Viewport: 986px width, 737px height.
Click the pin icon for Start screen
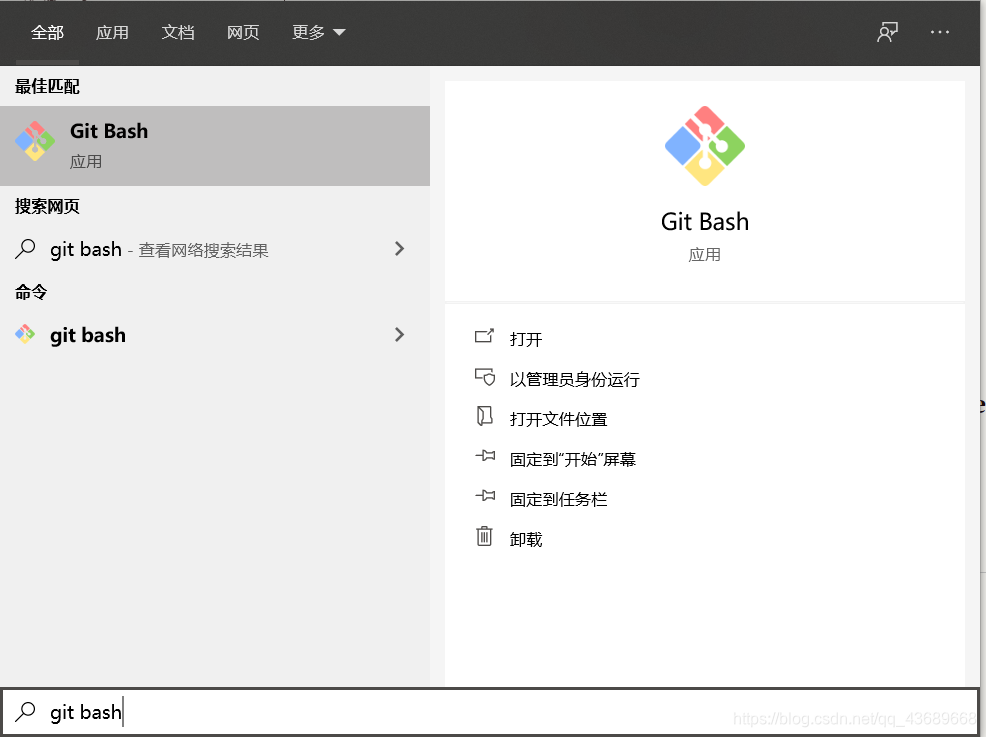(x=485, y=455)
